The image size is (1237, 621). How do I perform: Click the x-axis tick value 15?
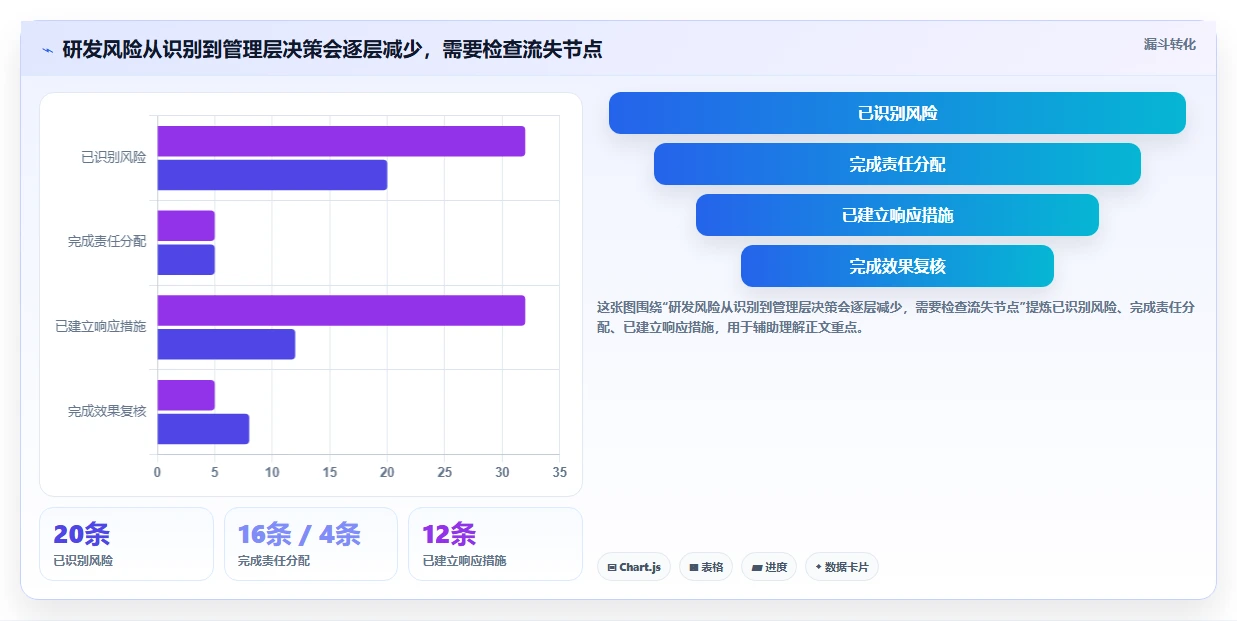329,472
